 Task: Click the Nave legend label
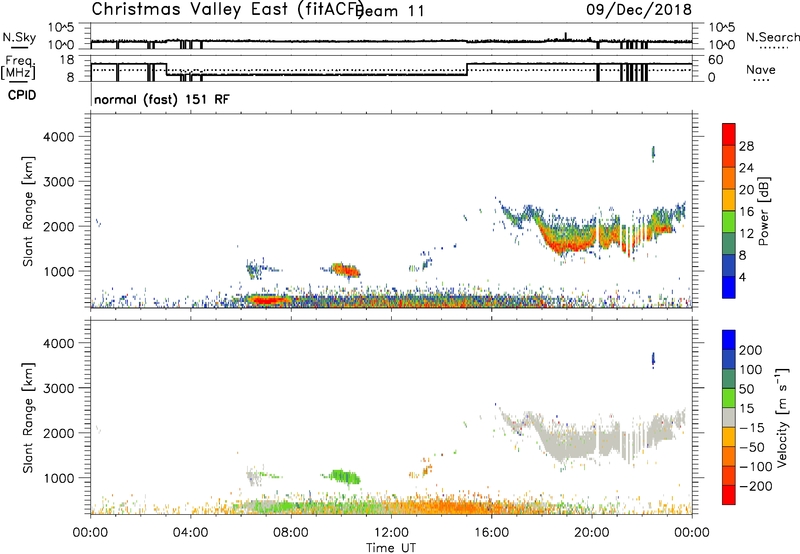[x=761, y=69]
